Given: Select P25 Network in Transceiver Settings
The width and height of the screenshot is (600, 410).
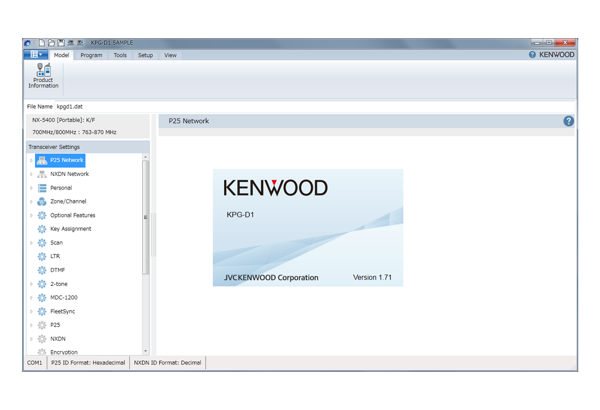Looking at the screenshot, I should 67,160.
